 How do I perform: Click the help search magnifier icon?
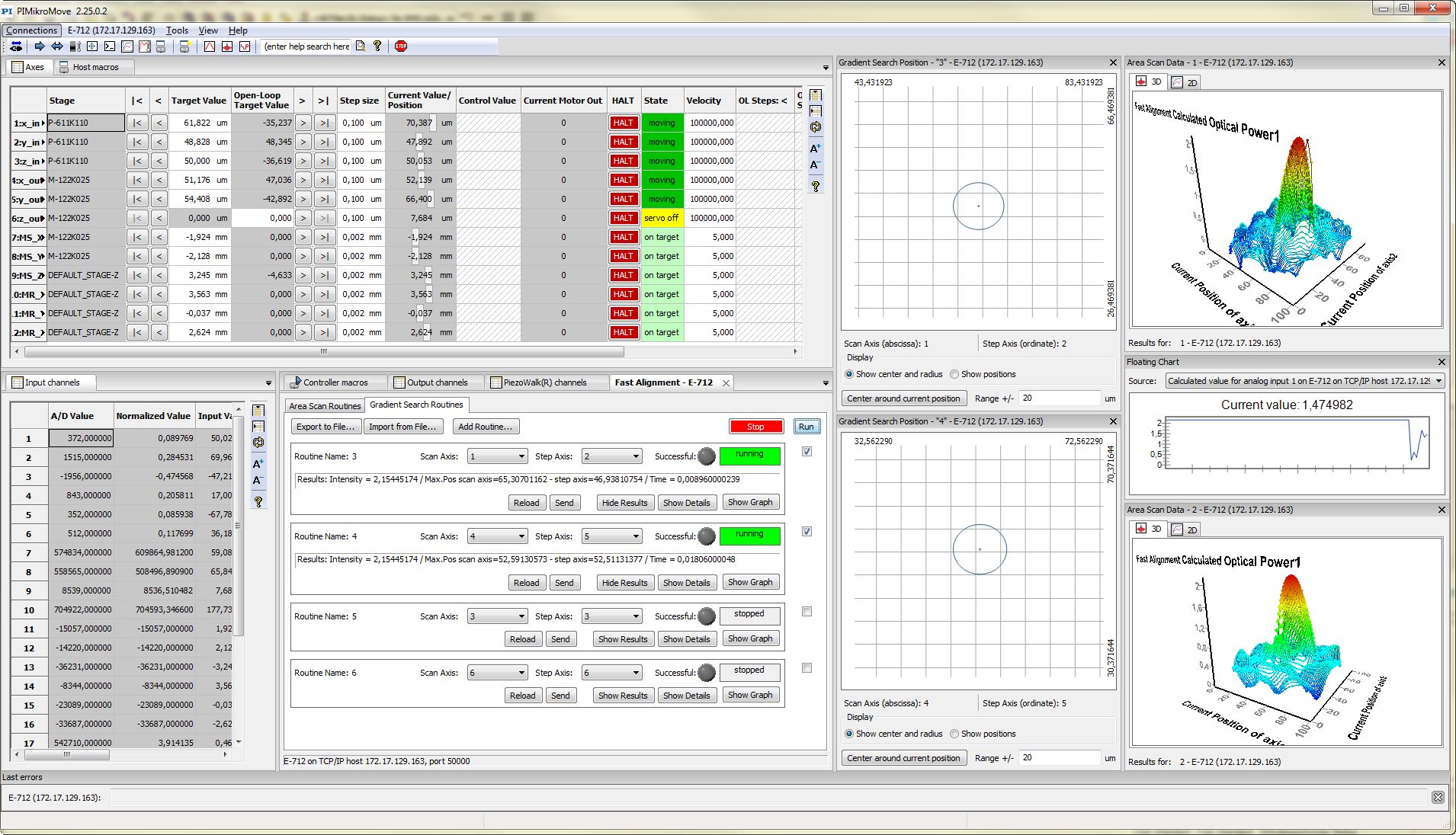tap(361, 46)
